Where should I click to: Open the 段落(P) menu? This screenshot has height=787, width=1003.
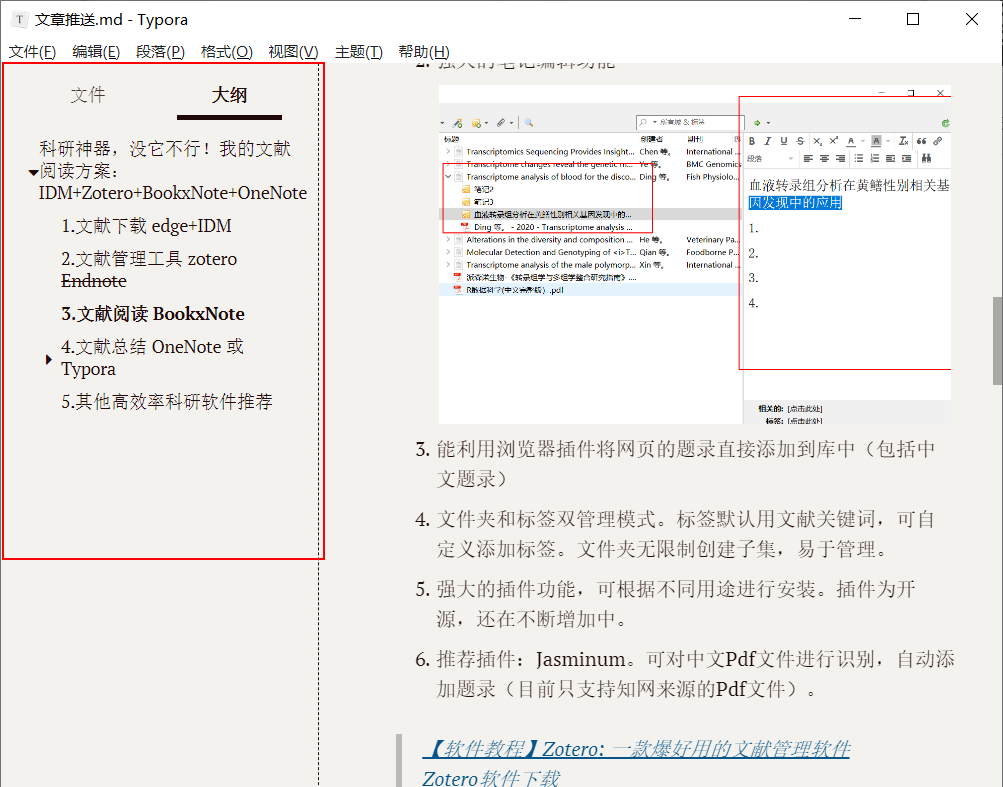click(x=161, y=51)
